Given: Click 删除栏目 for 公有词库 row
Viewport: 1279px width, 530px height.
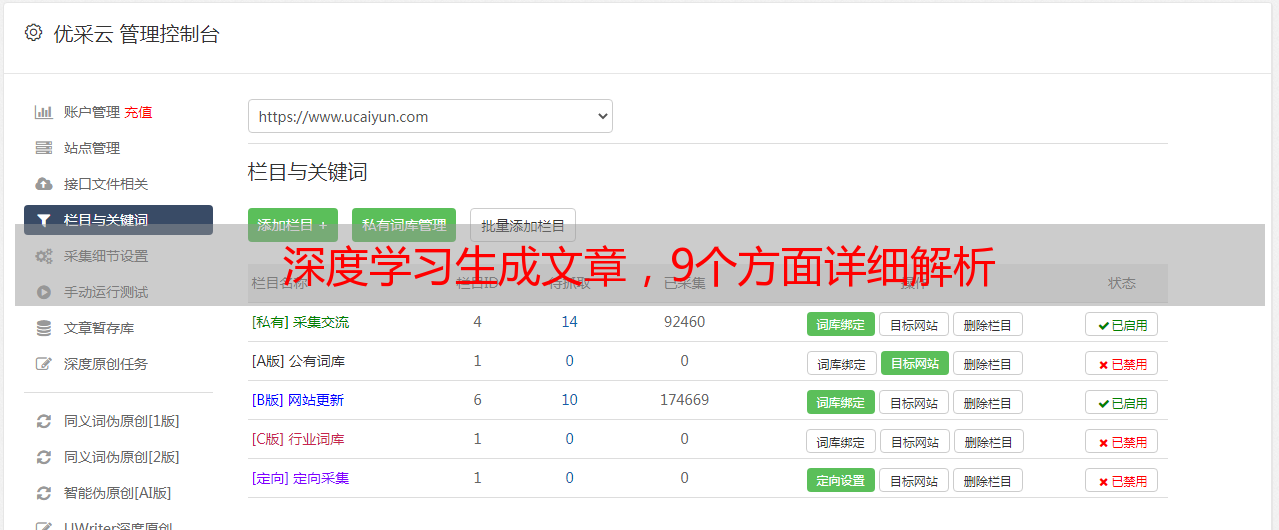Looking at the screenshot, I should (987, 363).
